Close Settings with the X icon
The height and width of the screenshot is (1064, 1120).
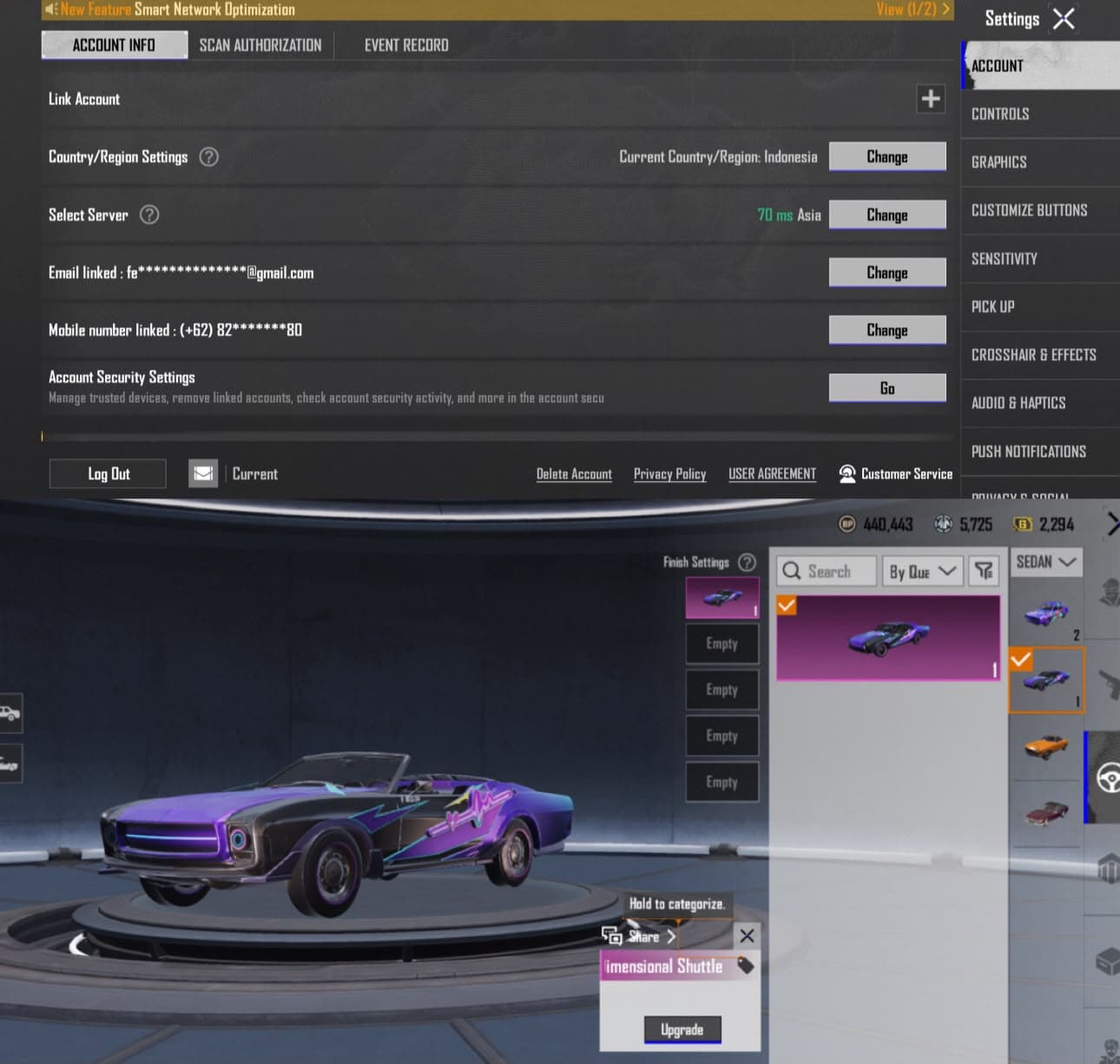point(1064,18)
